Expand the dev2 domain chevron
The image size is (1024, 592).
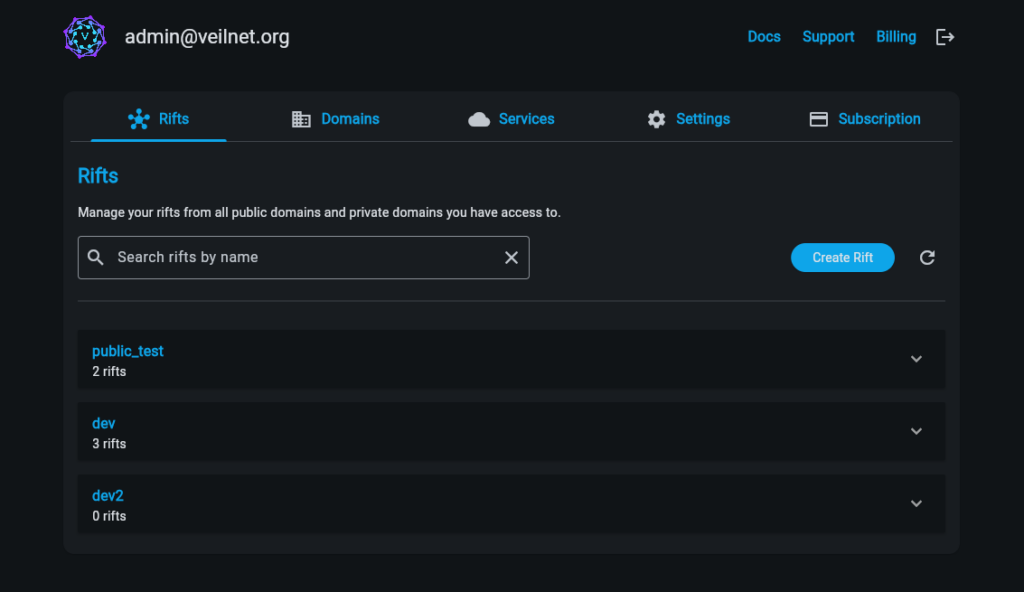pos(916,504)
